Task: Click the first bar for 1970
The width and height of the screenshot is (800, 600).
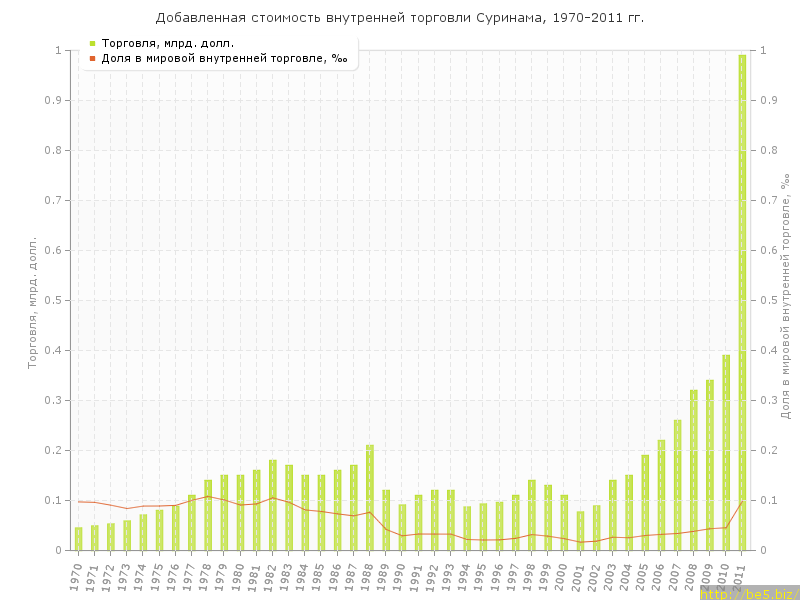Action: tap(78, 538)
